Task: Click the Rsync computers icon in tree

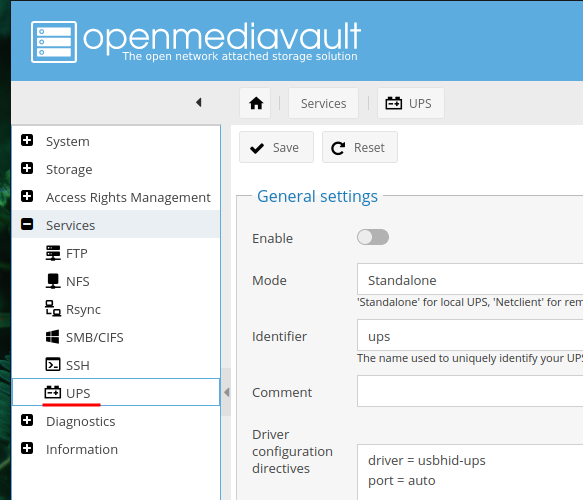Action: [53, 309]
